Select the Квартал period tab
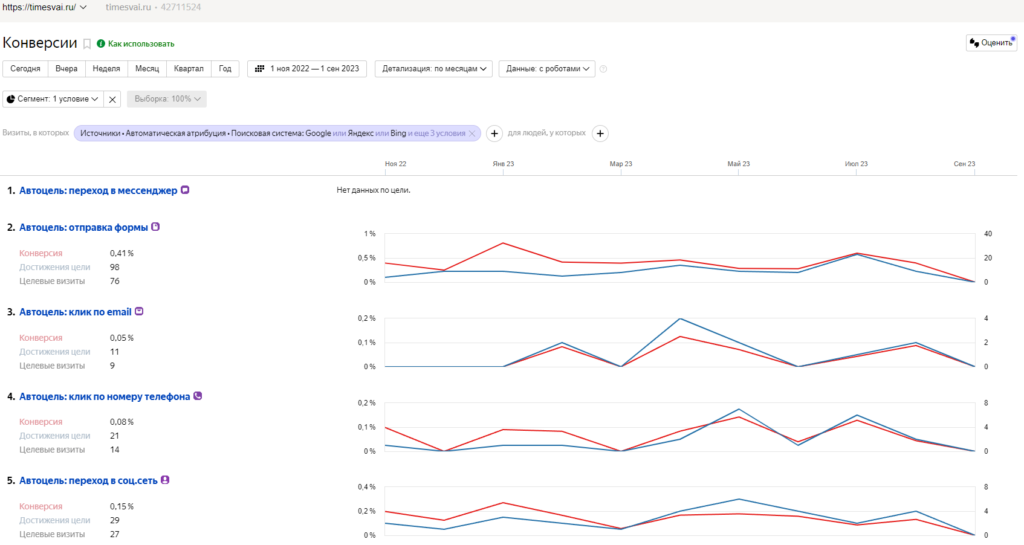Image resolution: width=1024 pixels, height=545 pixels. pos(189,69)
